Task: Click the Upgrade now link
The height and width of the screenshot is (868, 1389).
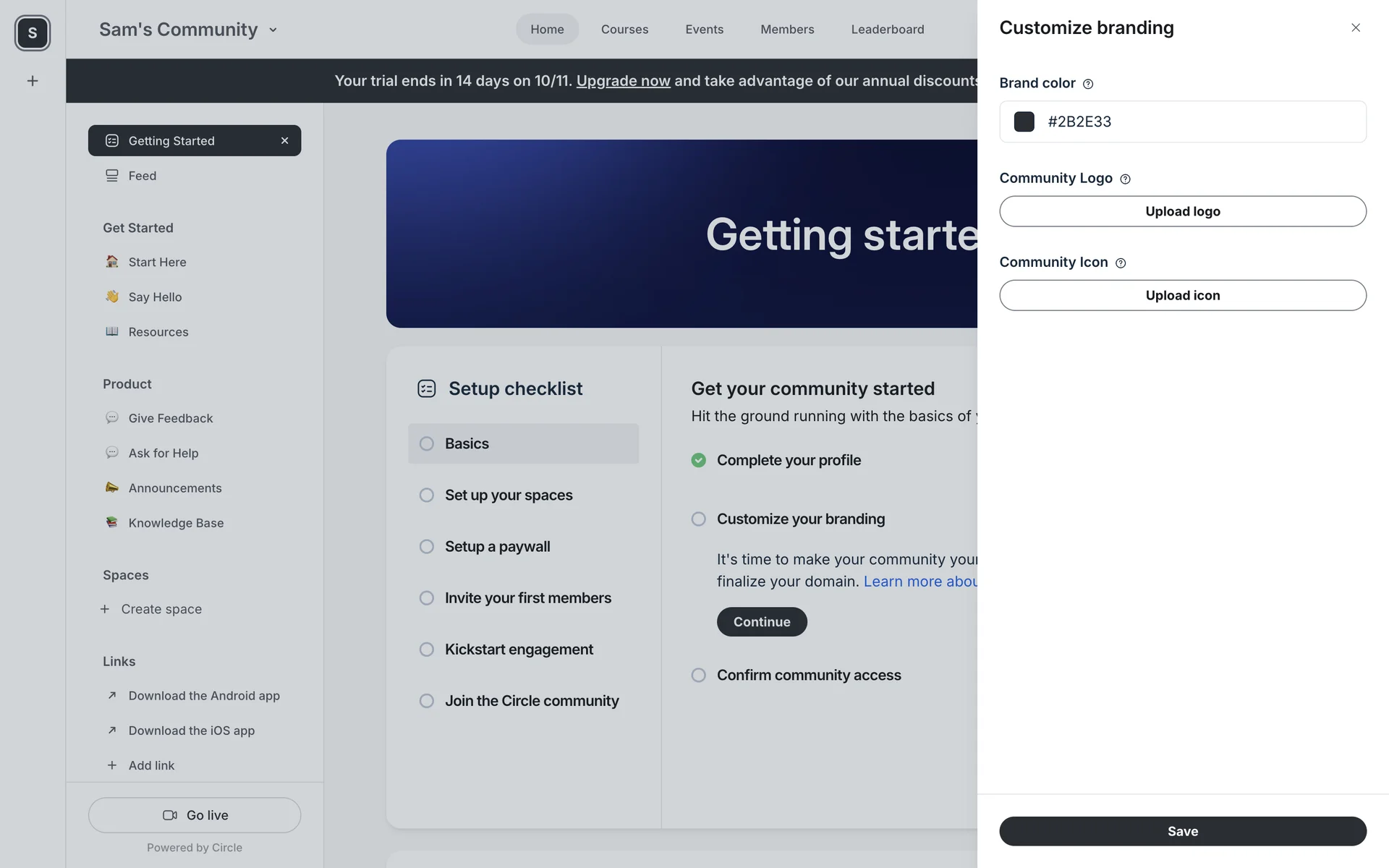Action: tap(623, 81)
